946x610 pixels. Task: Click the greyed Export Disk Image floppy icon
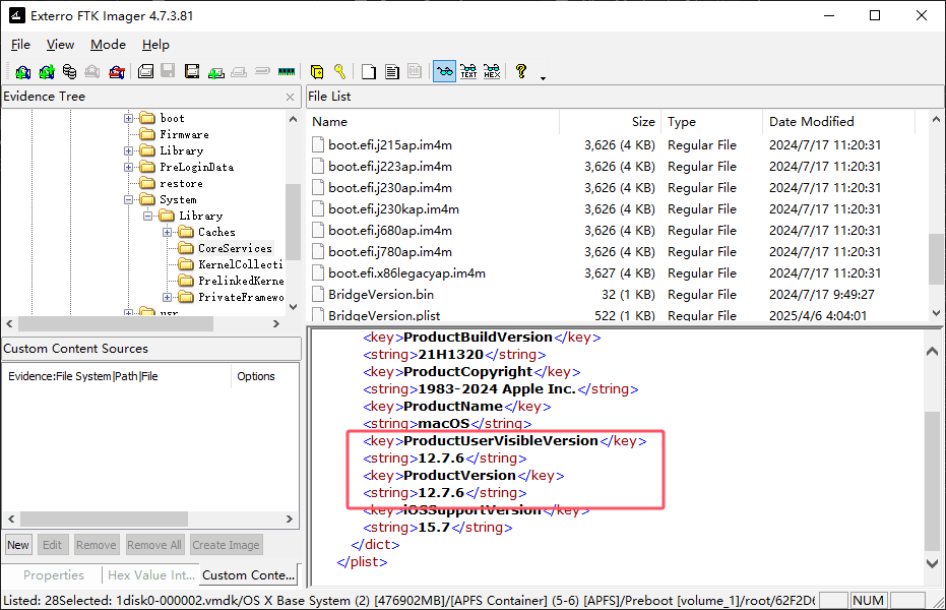(168, 72)
